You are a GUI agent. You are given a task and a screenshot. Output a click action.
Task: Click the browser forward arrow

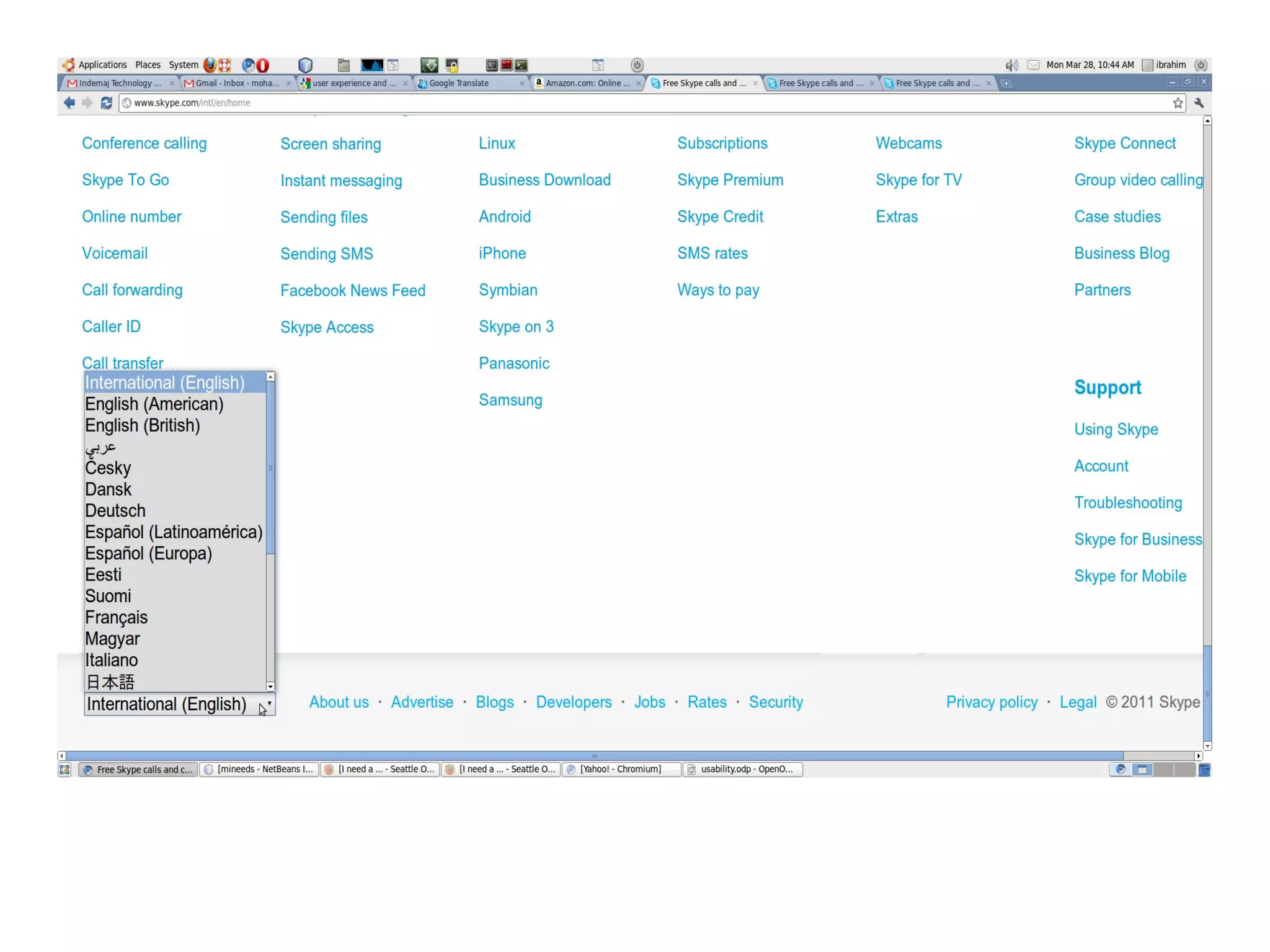[x=87, y=103]
